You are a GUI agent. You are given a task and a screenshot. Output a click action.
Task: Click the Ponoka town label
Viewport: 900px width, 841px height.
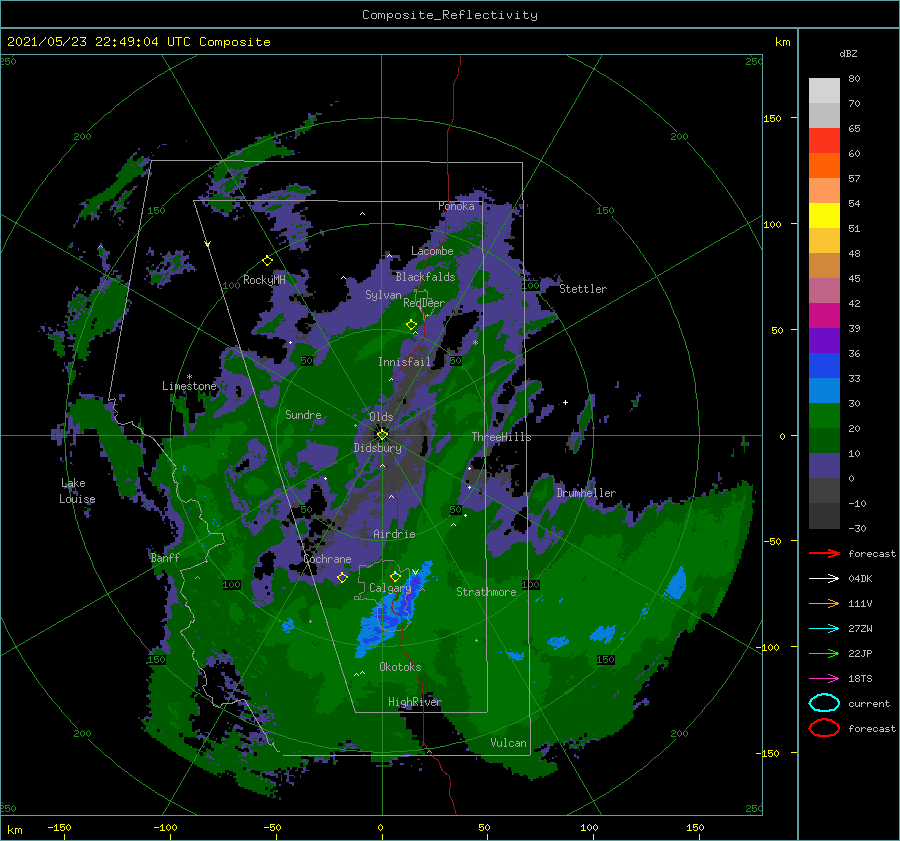[x=456, y=206]
